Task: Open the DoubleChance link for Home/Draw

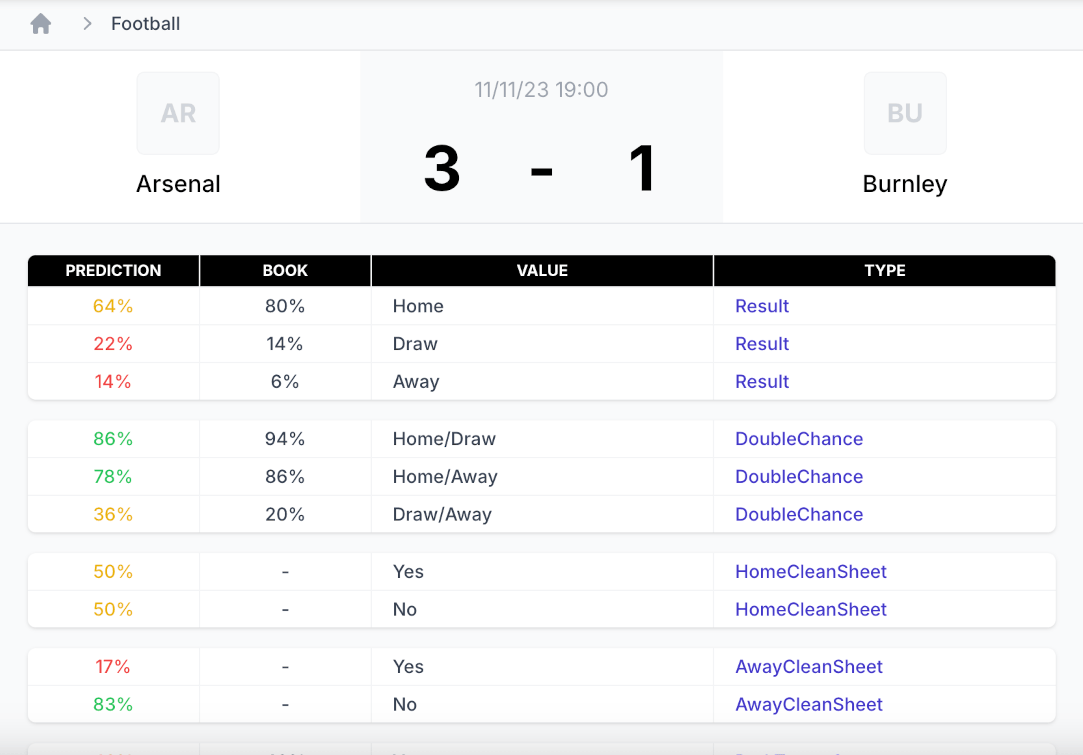Action: (799, 438)
